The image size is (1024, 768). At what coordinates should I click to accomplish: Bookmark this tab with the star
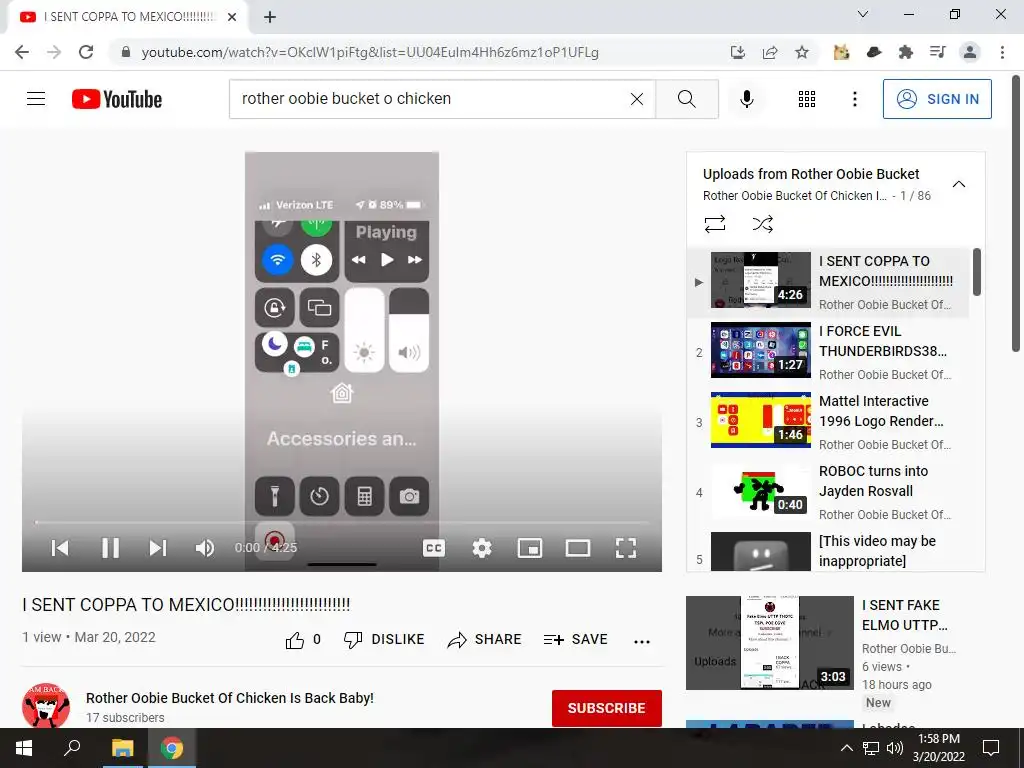(x=802, y=52)
